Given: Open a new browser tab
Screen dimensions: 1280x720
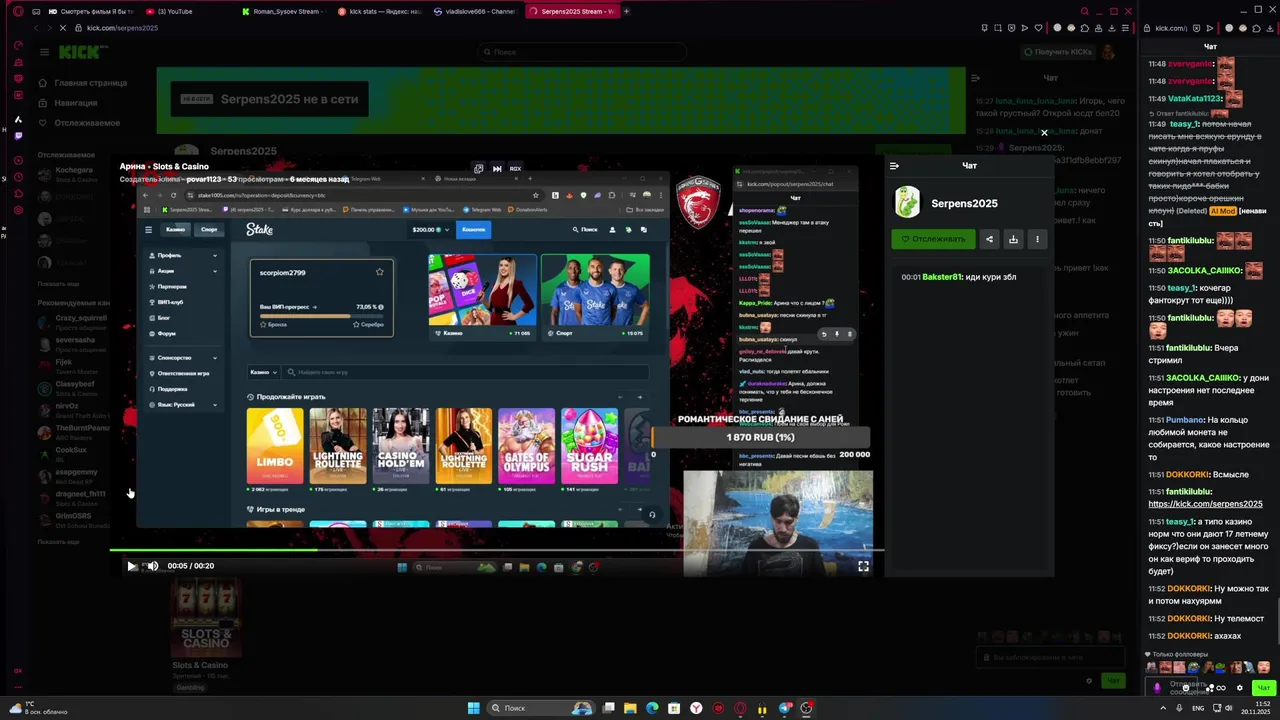Looking at the screenshot, I should (626, 11).
